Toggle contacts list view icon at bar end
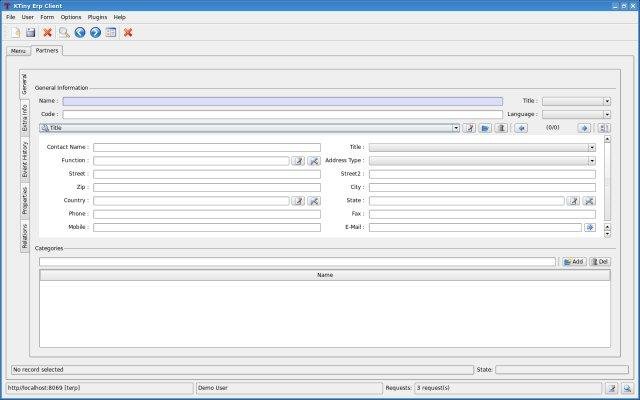The image size is (640, 400). pyautogui.click(x=604, y=128)
